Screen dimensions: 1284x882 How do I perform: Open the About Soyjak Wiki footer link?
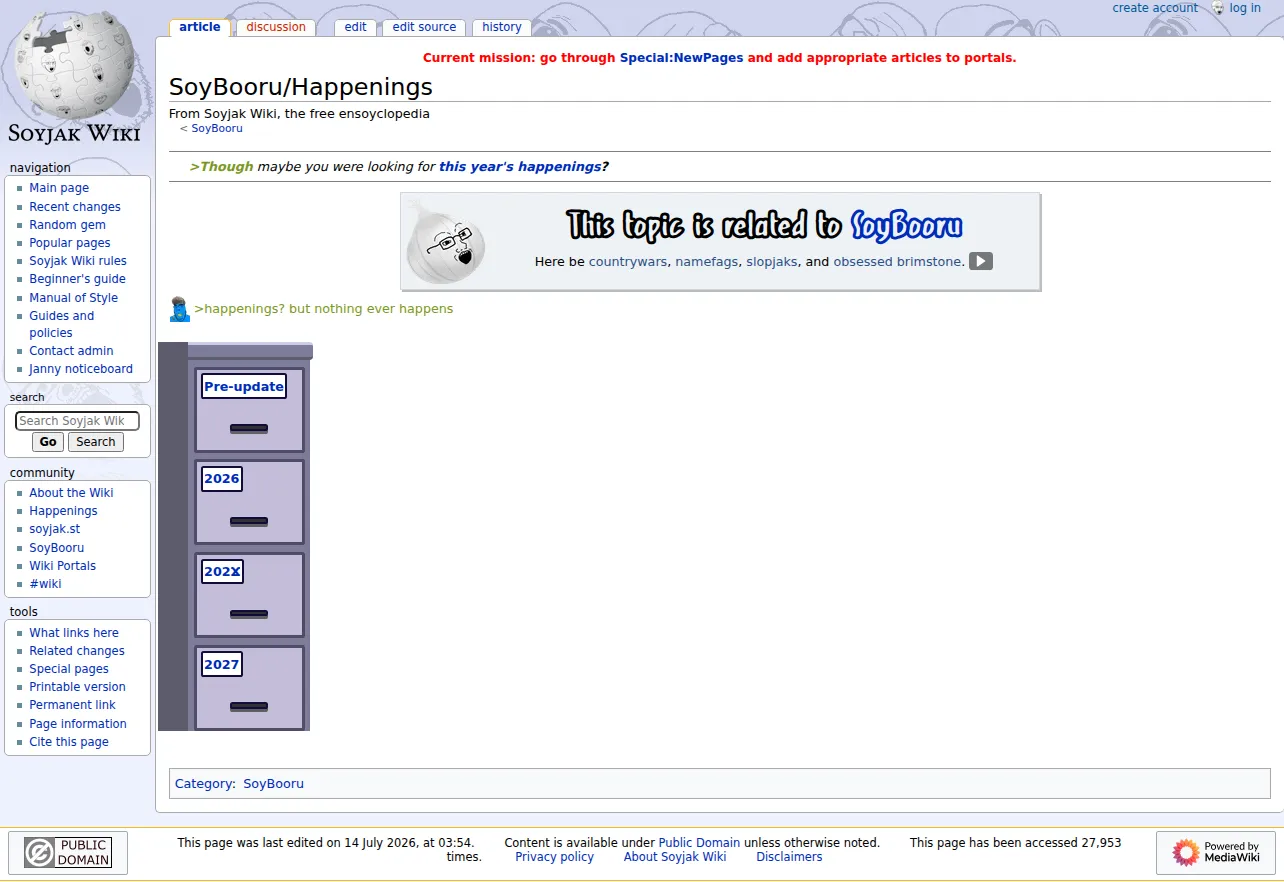[x=675, y=857]
